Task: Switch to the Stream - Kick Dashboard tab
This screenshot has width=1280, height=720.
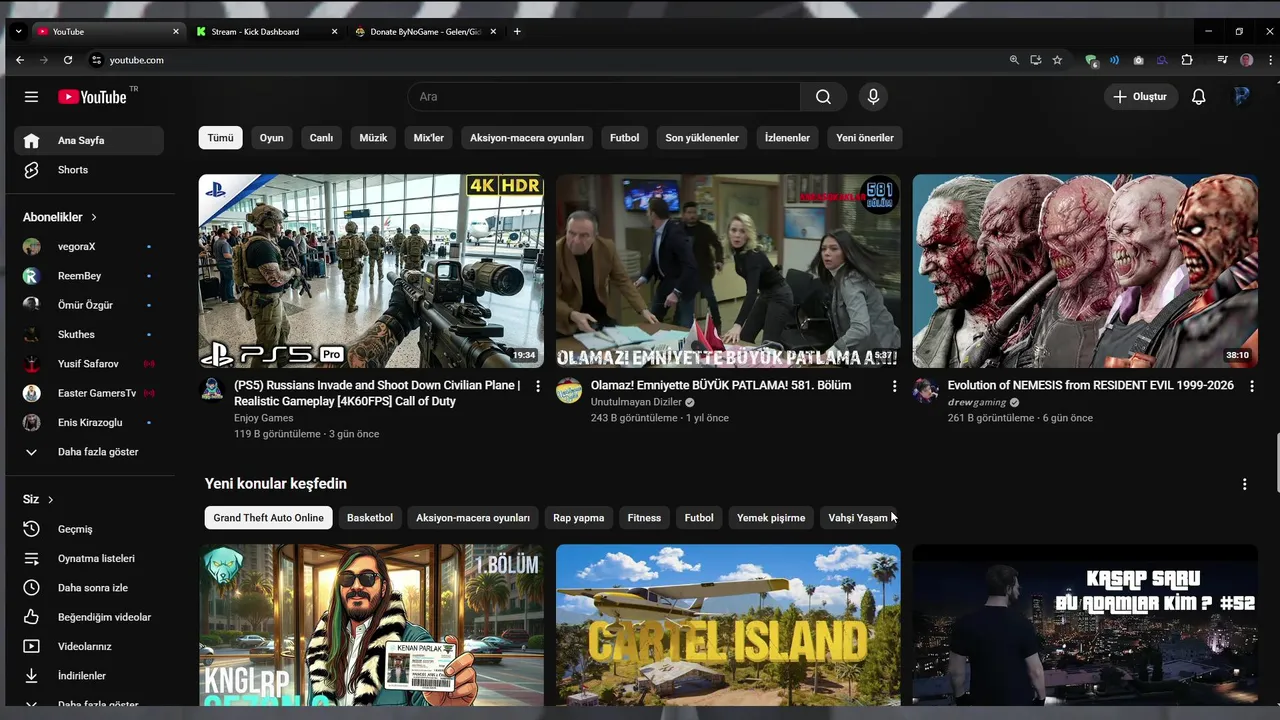Action: click(265, 32)
